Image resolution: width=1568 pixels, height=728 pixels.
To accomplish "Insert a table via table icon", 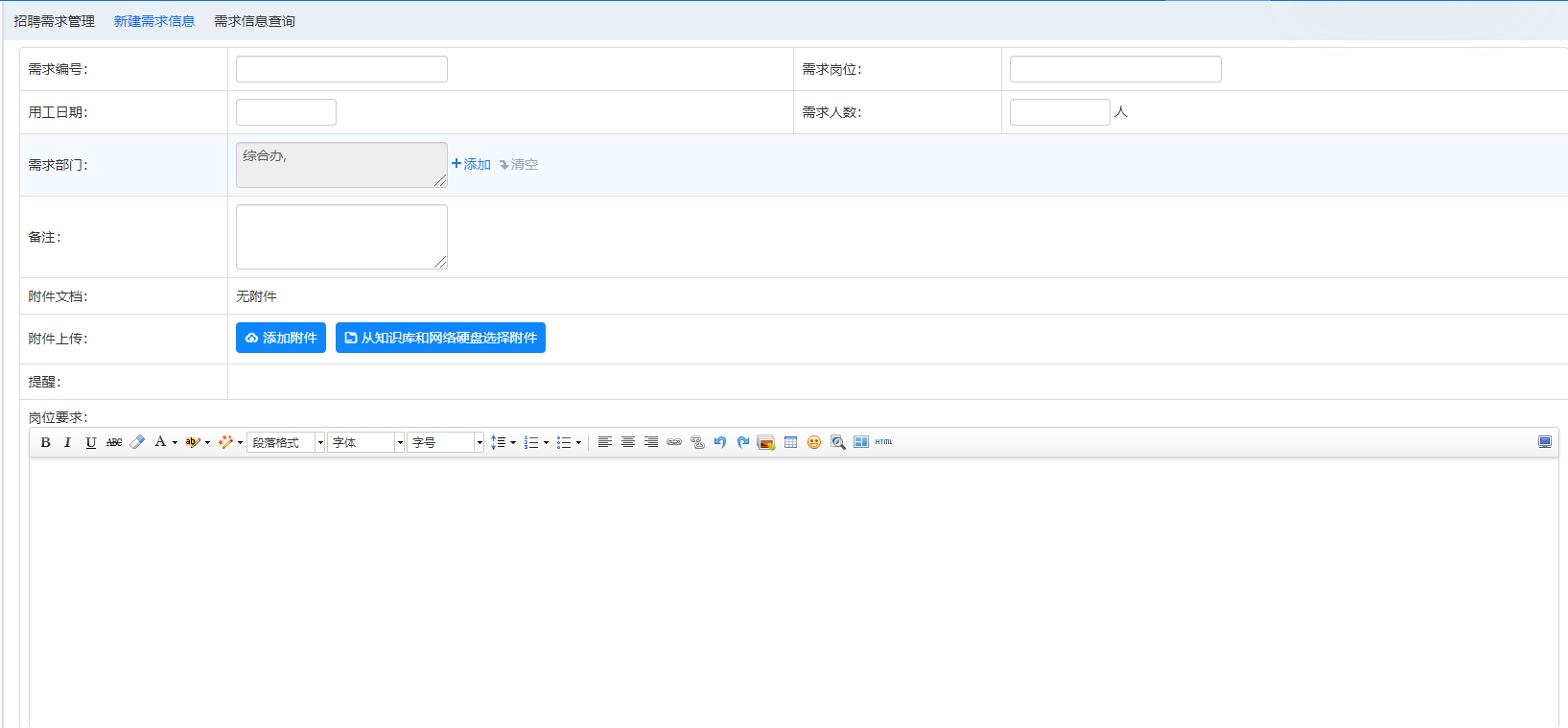I will (x=790, y=442).
